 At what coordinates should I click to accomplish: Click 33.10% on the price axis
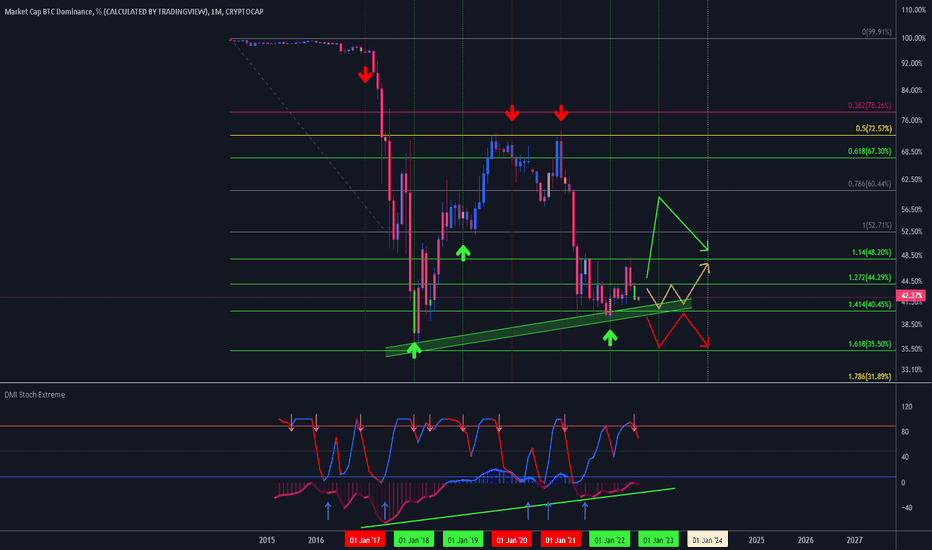pyautogui.click(x=912, y=370)
